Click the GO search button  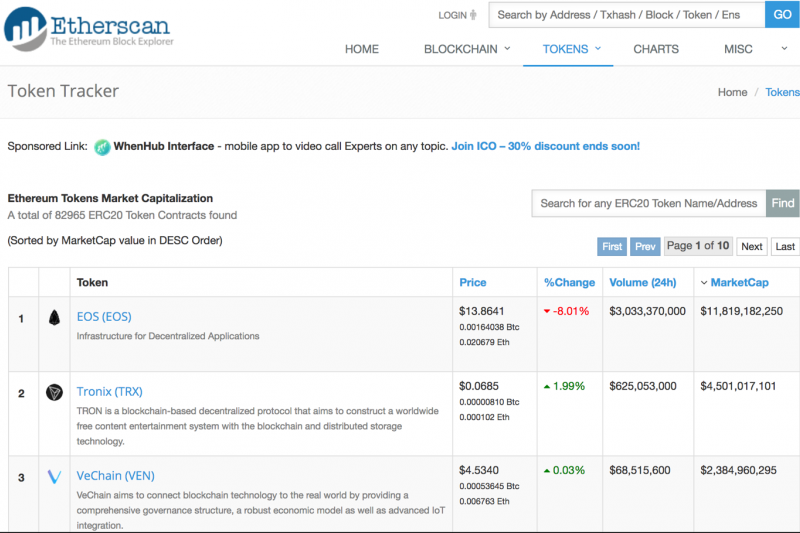(x=782, y=14)
